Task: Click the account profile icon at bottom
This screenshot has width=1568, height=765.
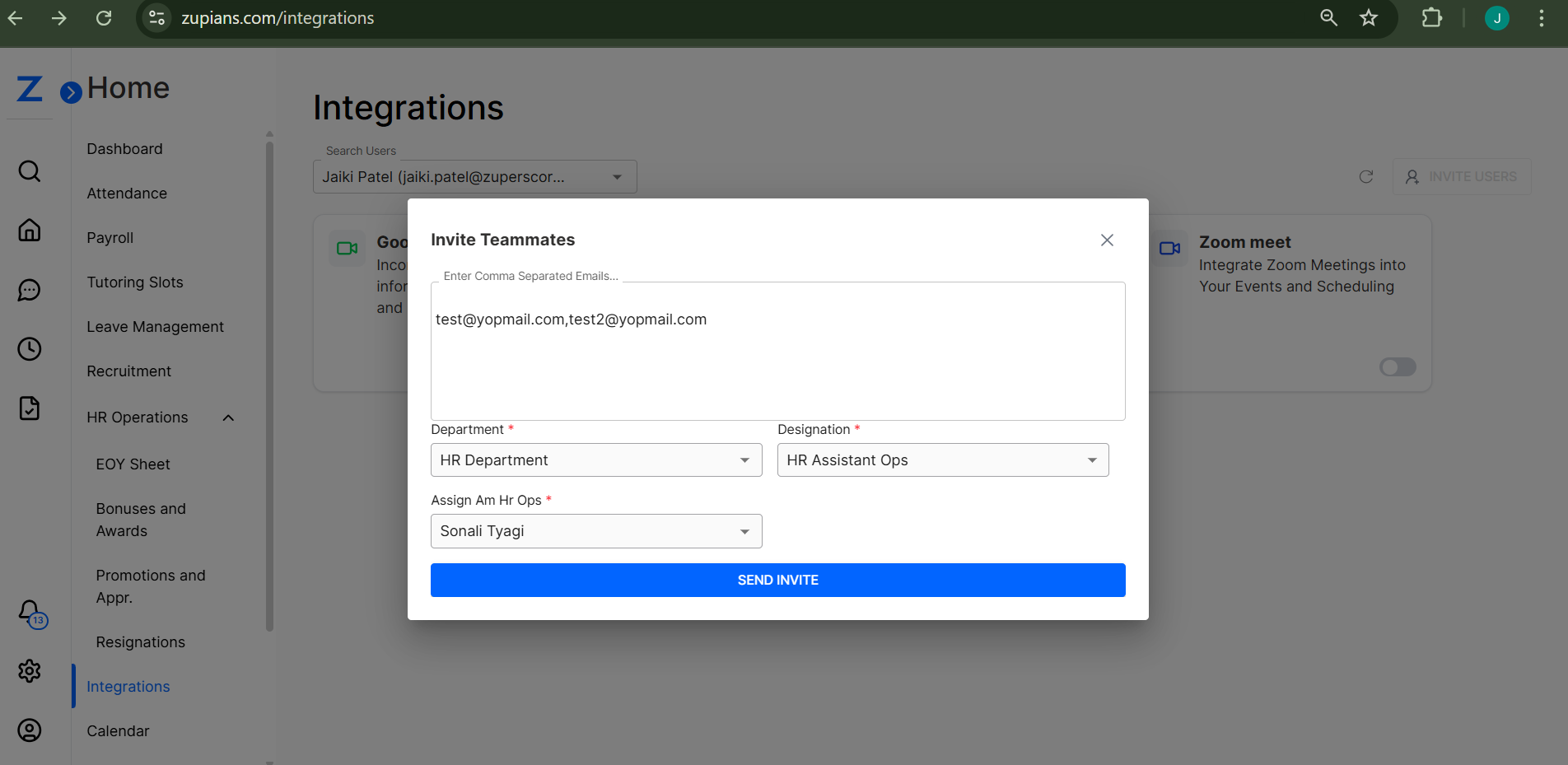Action: click(30, 730)
